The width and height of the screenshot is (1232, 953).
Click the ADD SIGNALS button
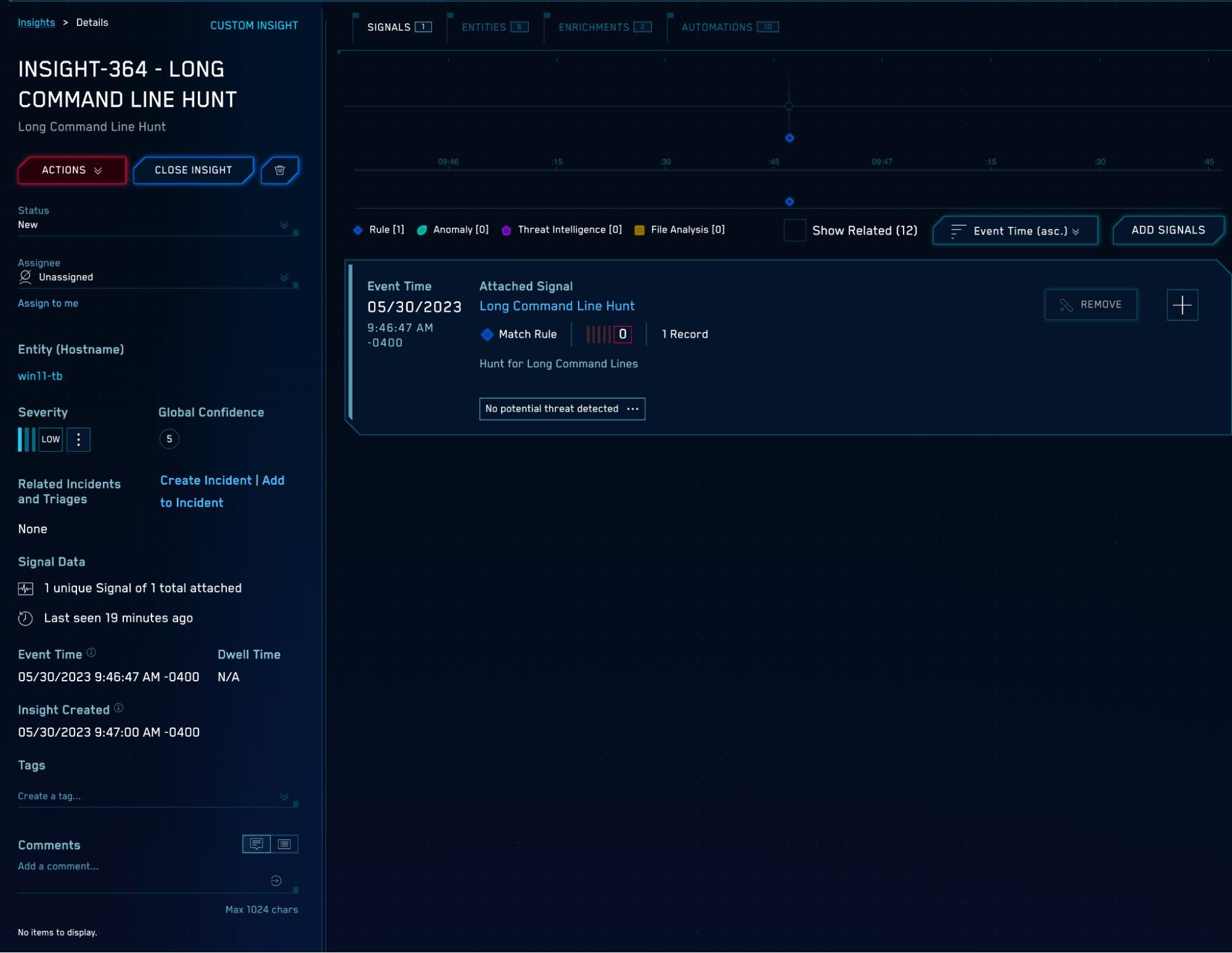(x=1167, y=229)
